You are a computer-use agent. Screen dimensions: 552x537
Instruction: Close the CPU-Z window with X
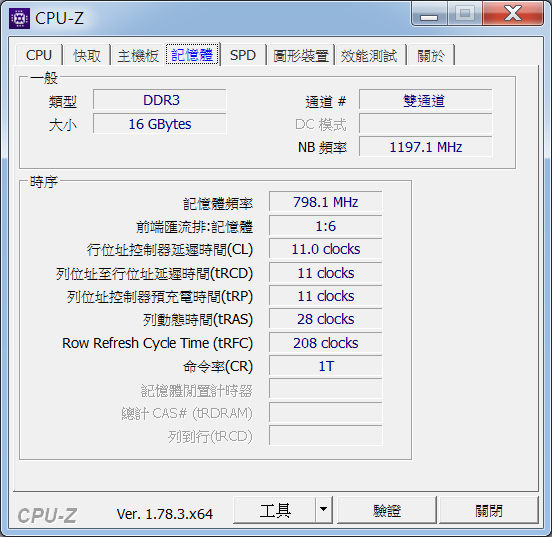[x=513, y=14]
